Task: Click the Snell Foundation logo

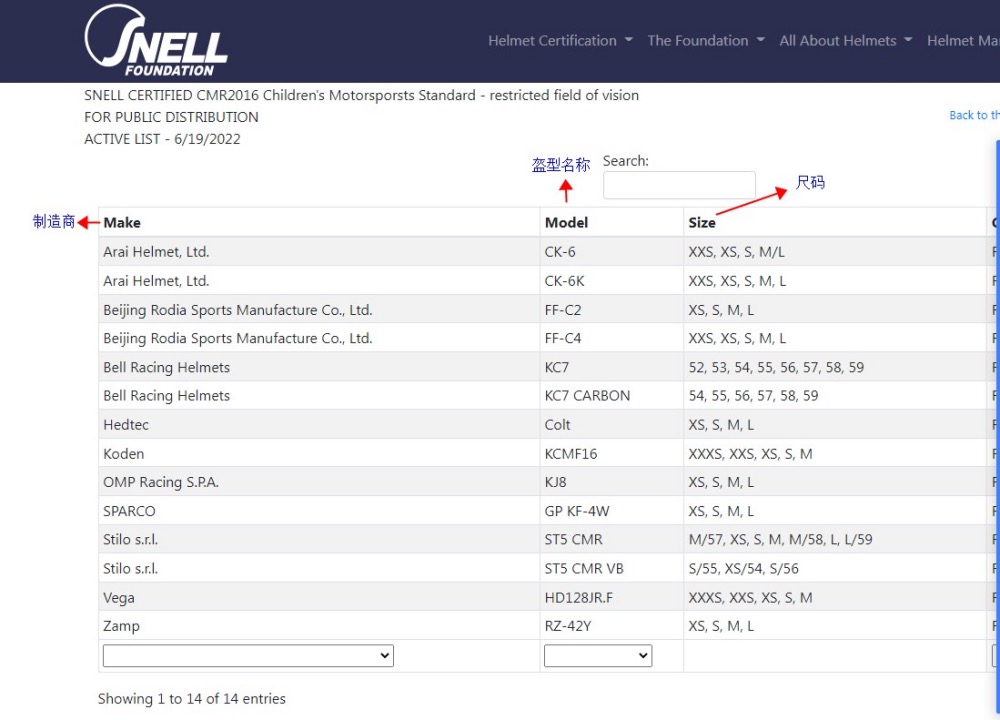Action: point(156,41)
